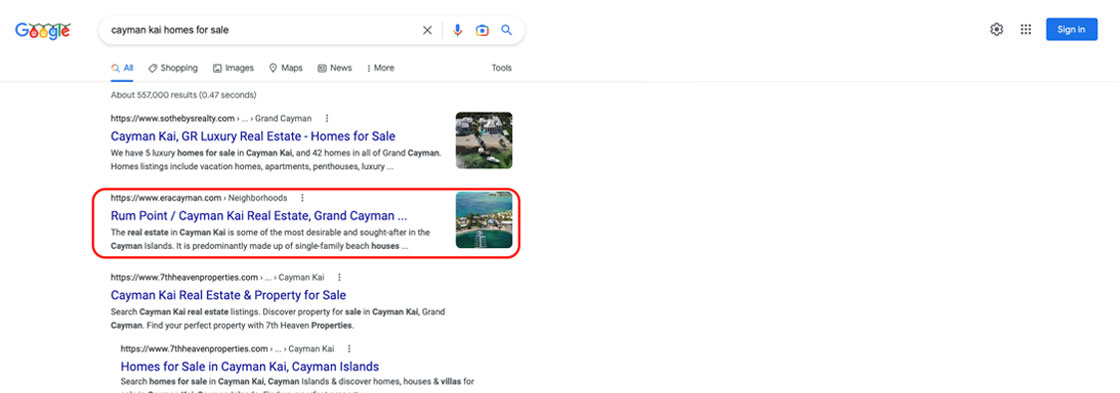Switch to the News tab
This screenshot has height=393, width=1120.
point(334,68)
